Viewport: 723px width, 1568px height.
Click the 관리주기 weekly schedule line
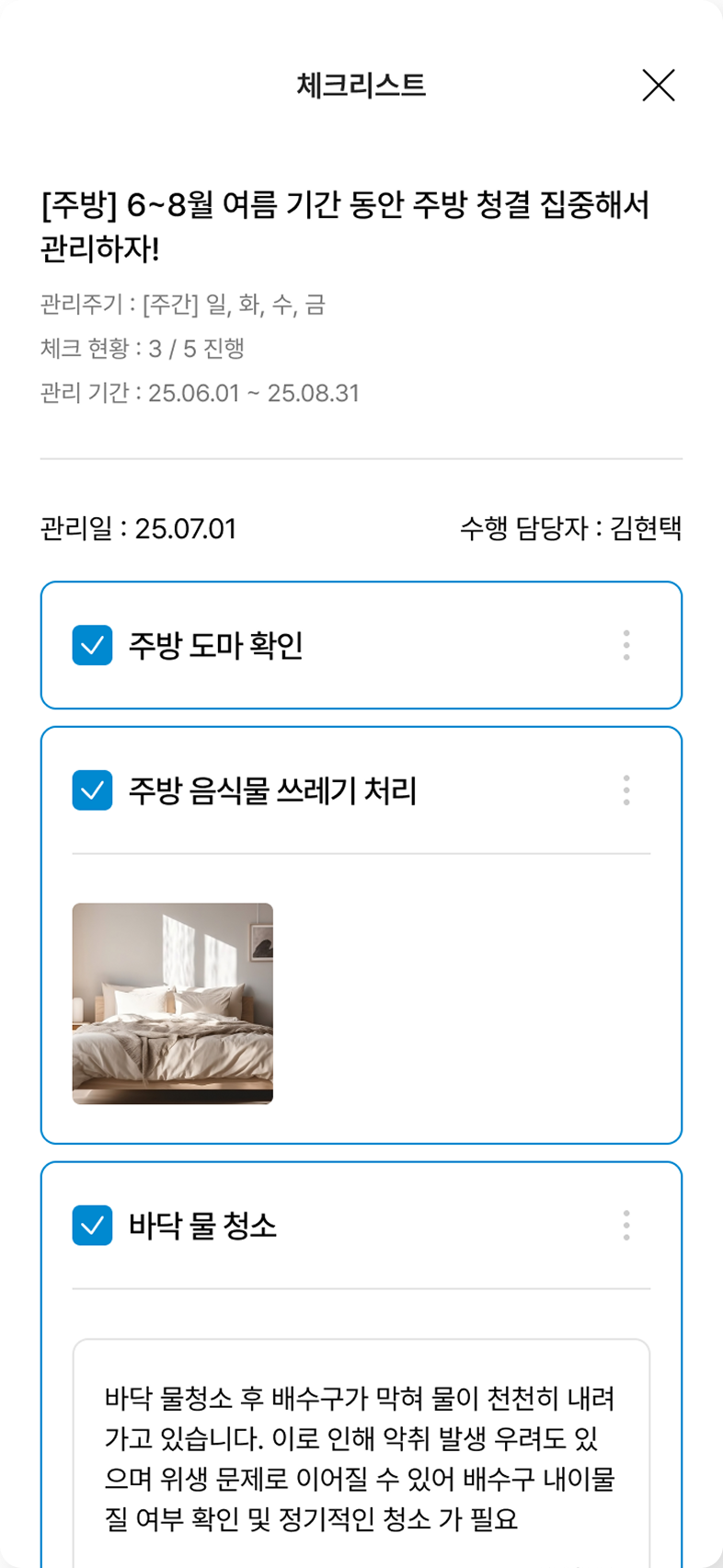pos(183,305)
